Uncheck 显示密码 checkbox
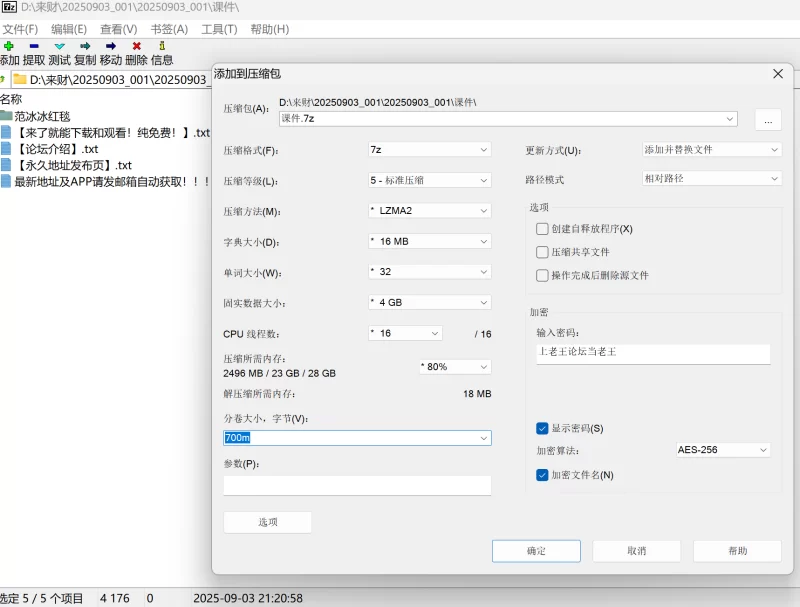This screenshot has width=800, height=607. [x=542, y=428]
